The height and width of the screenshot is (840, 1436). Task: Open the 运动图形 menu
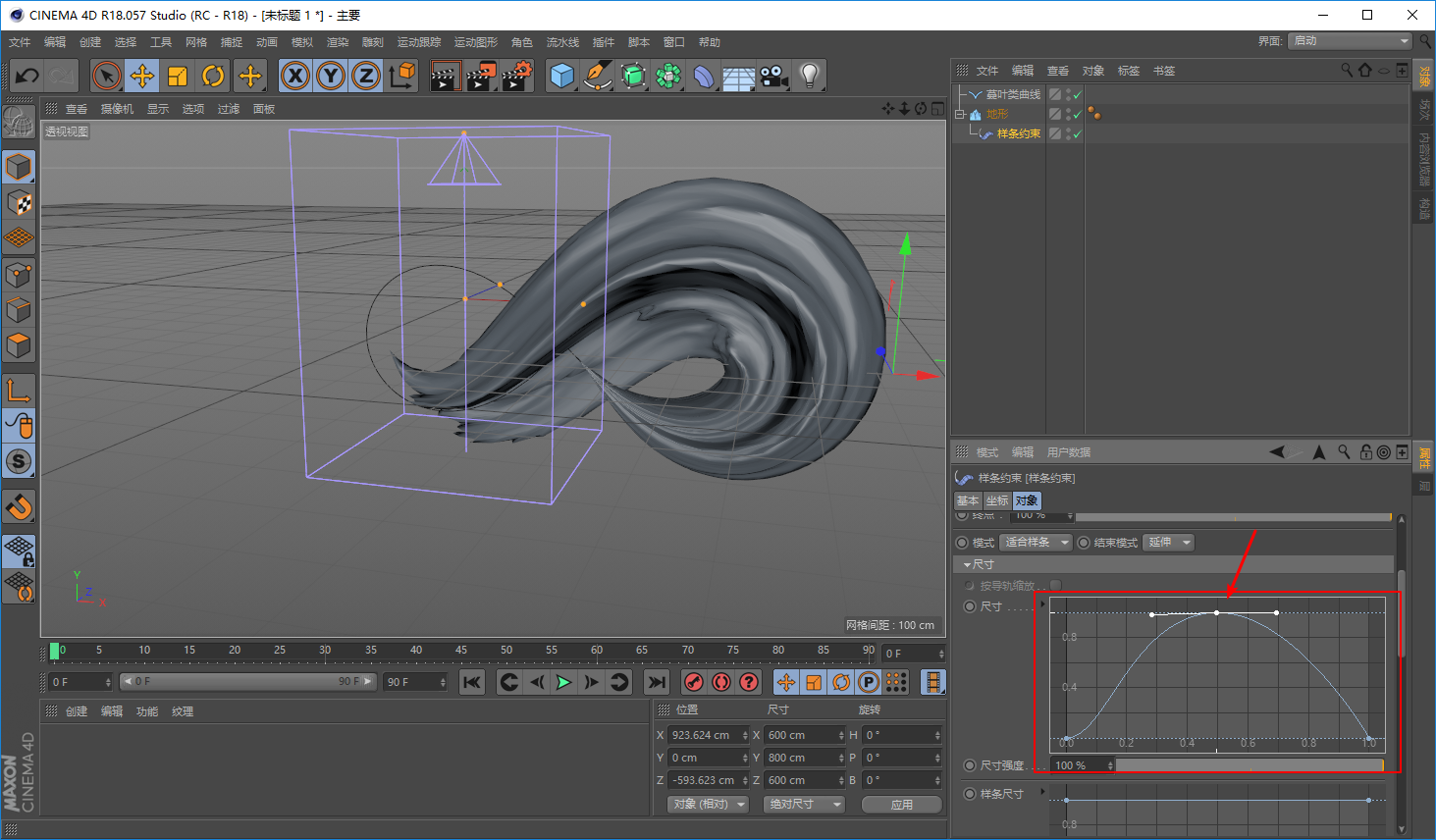(x=476, y=42)
